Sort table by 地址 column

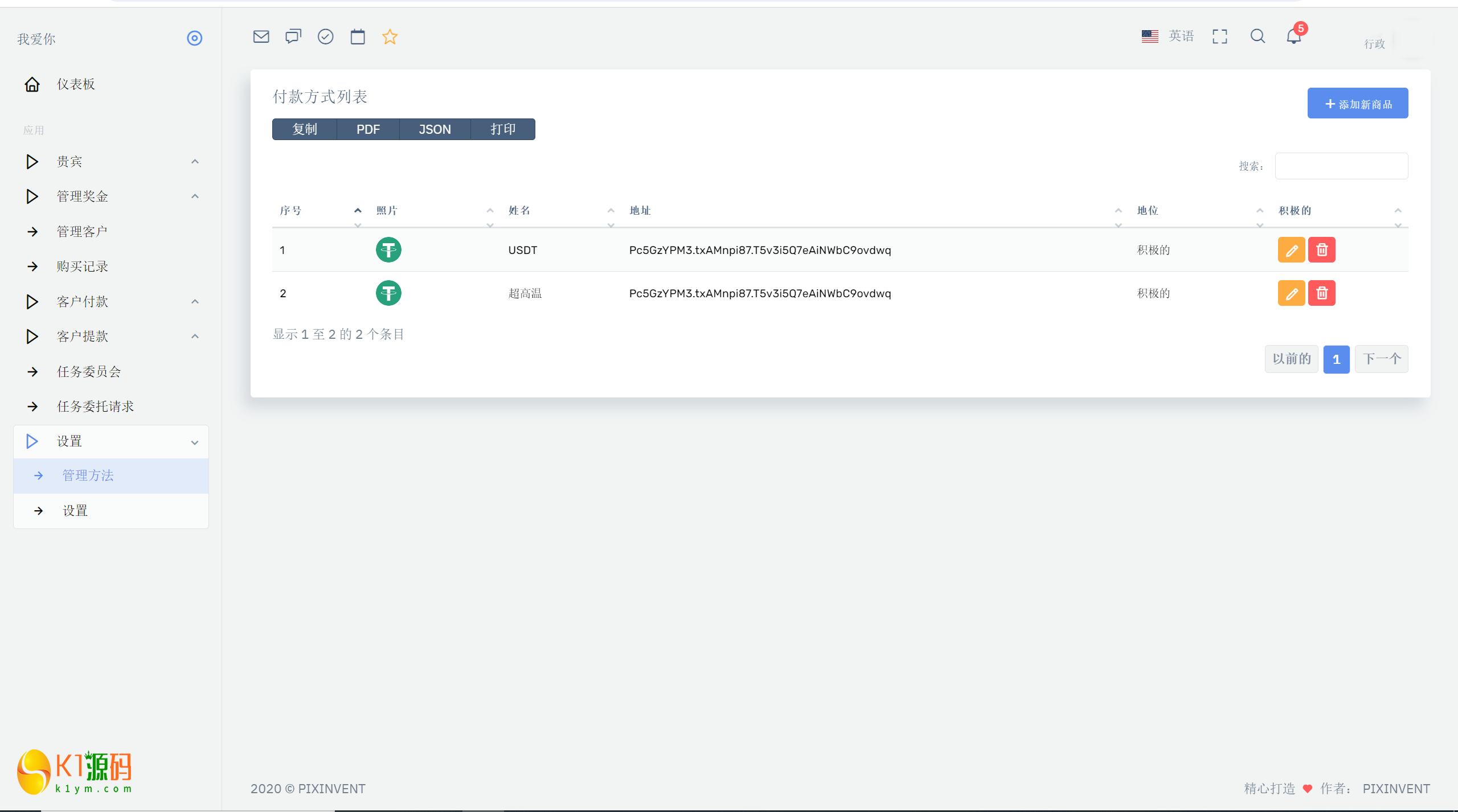tap(876, 211)
